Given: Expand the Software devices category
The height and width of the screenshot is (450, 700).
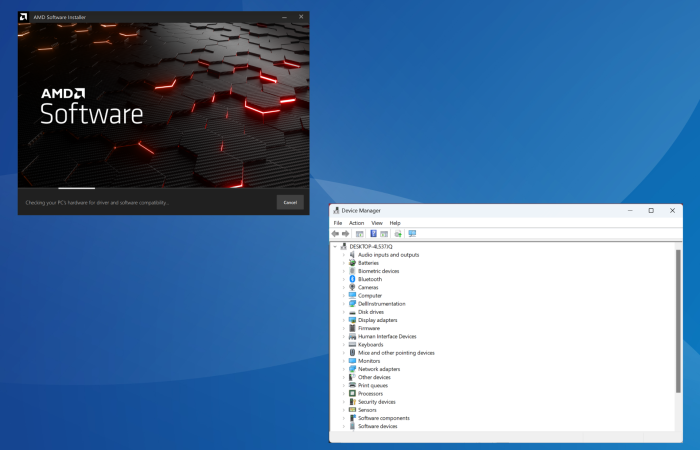Looking at the screenshot, I should (344, 426).
